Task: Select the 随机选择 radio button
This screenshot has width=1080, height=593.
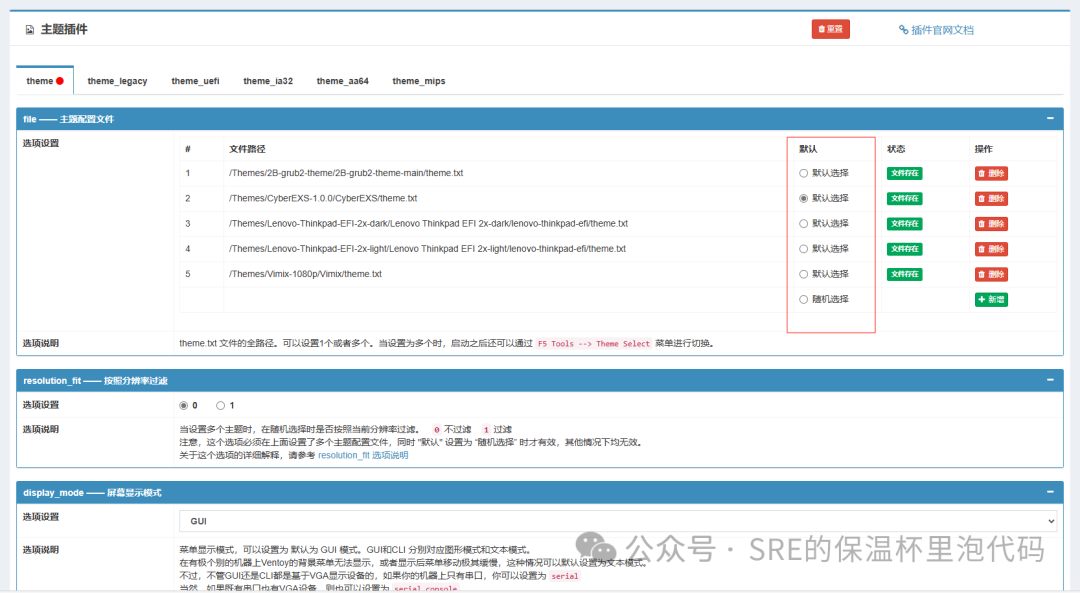Action: click(x=803, y=299)
